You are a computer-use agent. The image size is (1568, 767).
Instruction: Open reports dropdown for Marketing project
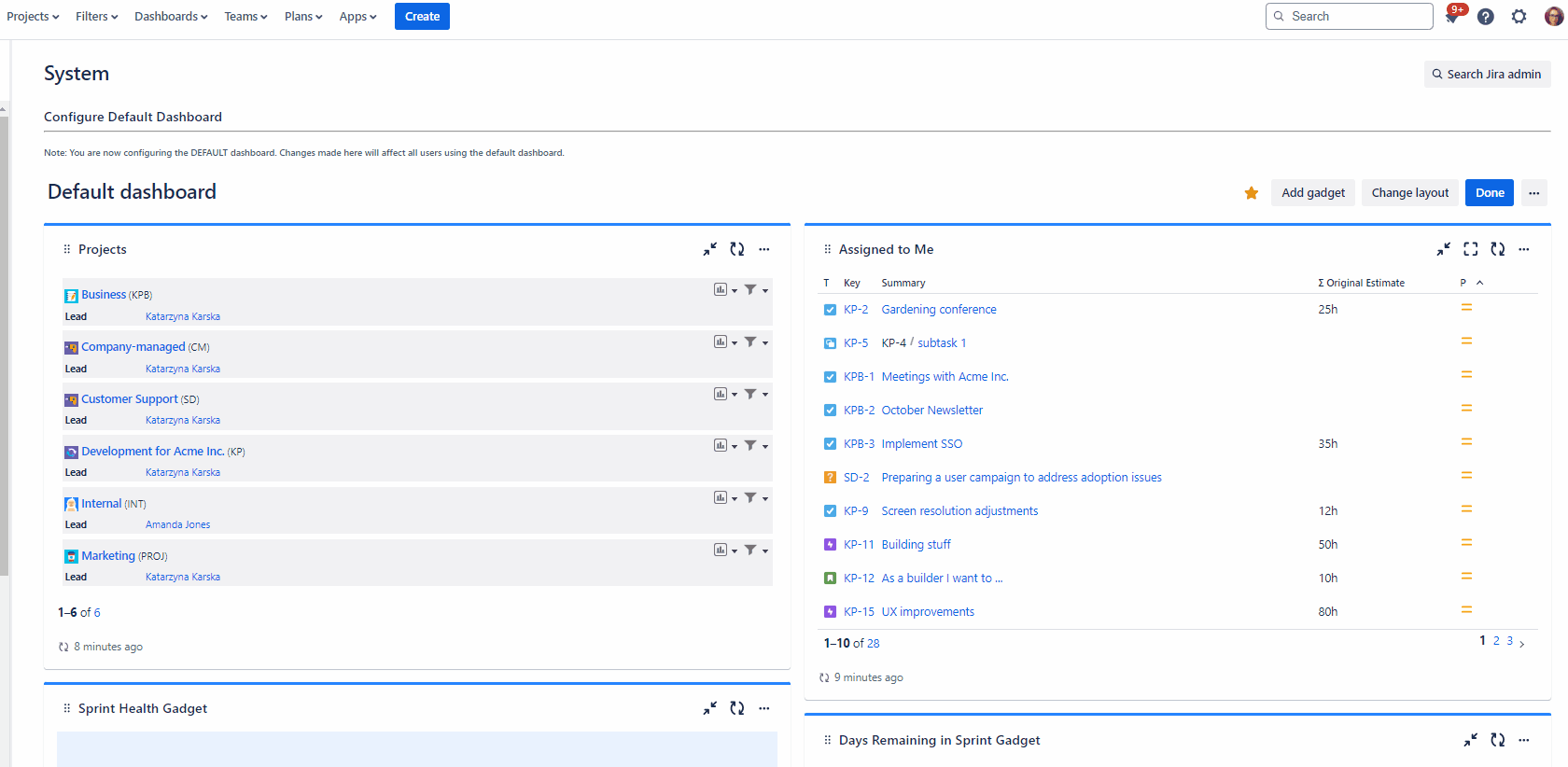[725, 551]
